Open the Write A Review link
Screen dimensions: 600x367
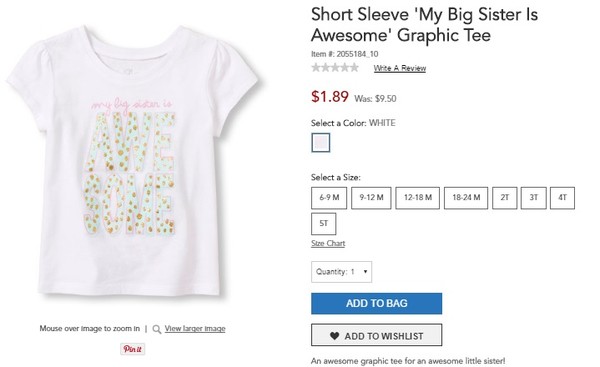(400, 68)
